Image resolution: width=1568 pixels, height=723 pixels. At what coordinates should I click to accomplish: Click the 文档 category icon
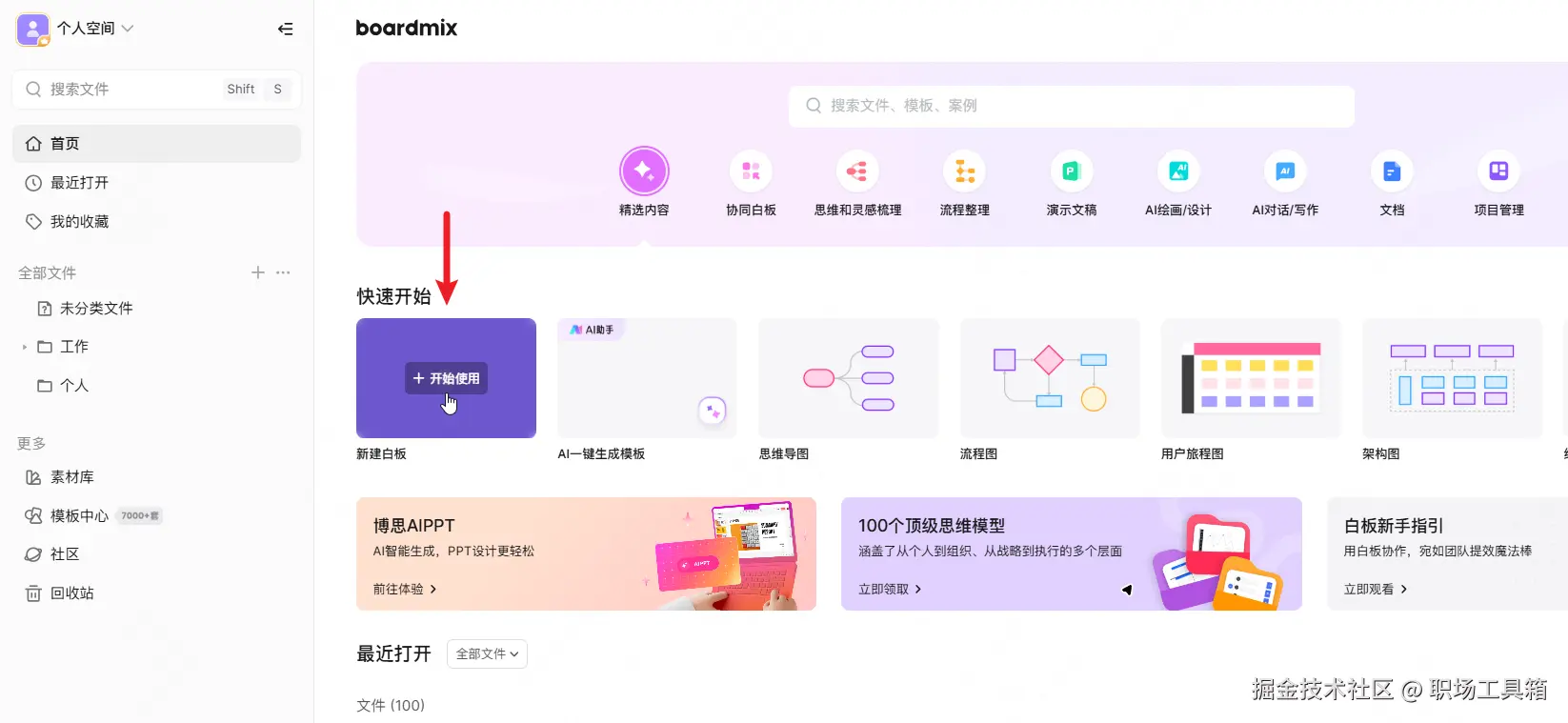point(1392,171)
